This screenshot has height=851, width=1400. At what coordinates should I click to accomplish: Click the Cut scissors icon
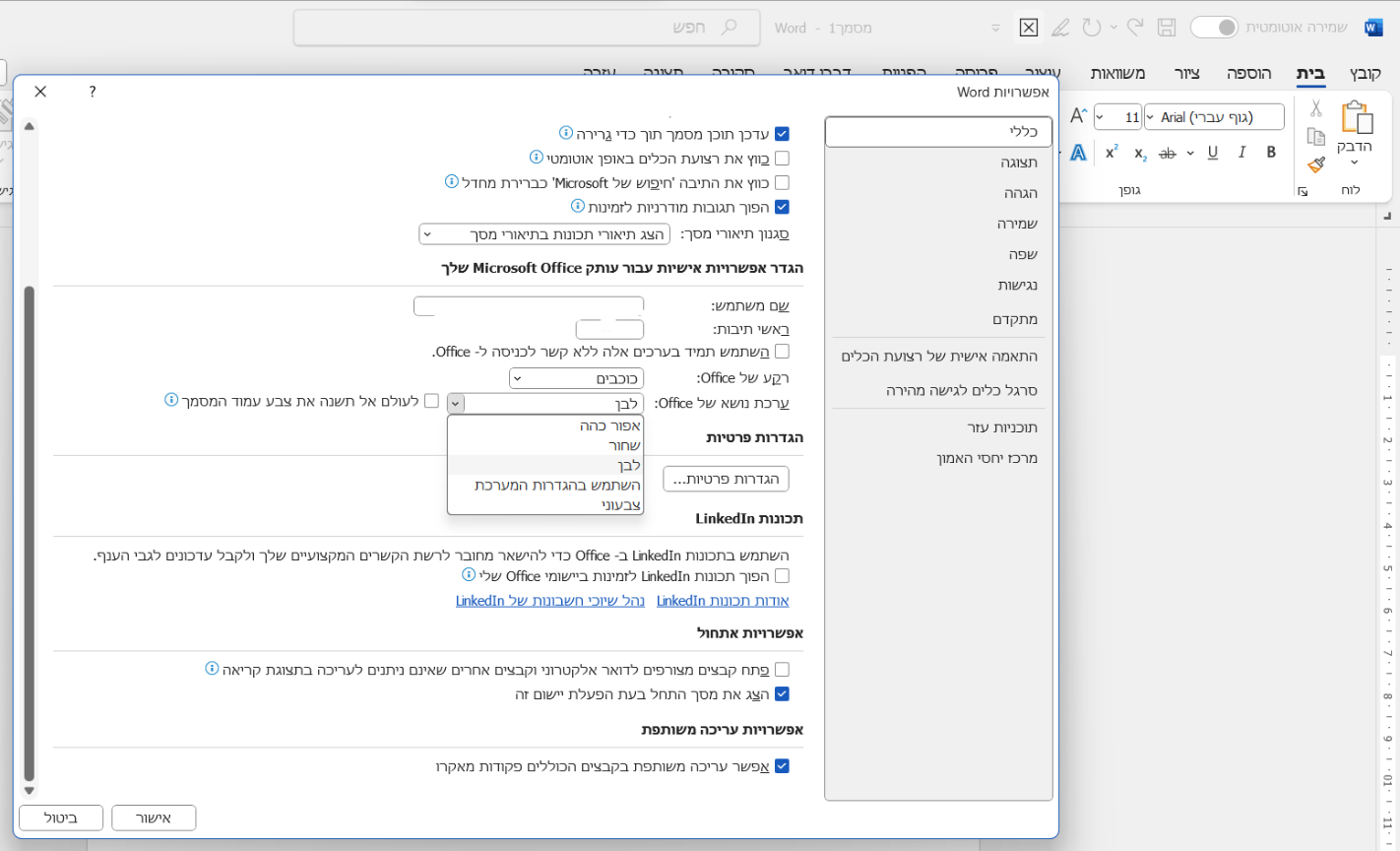(1316, 108)
